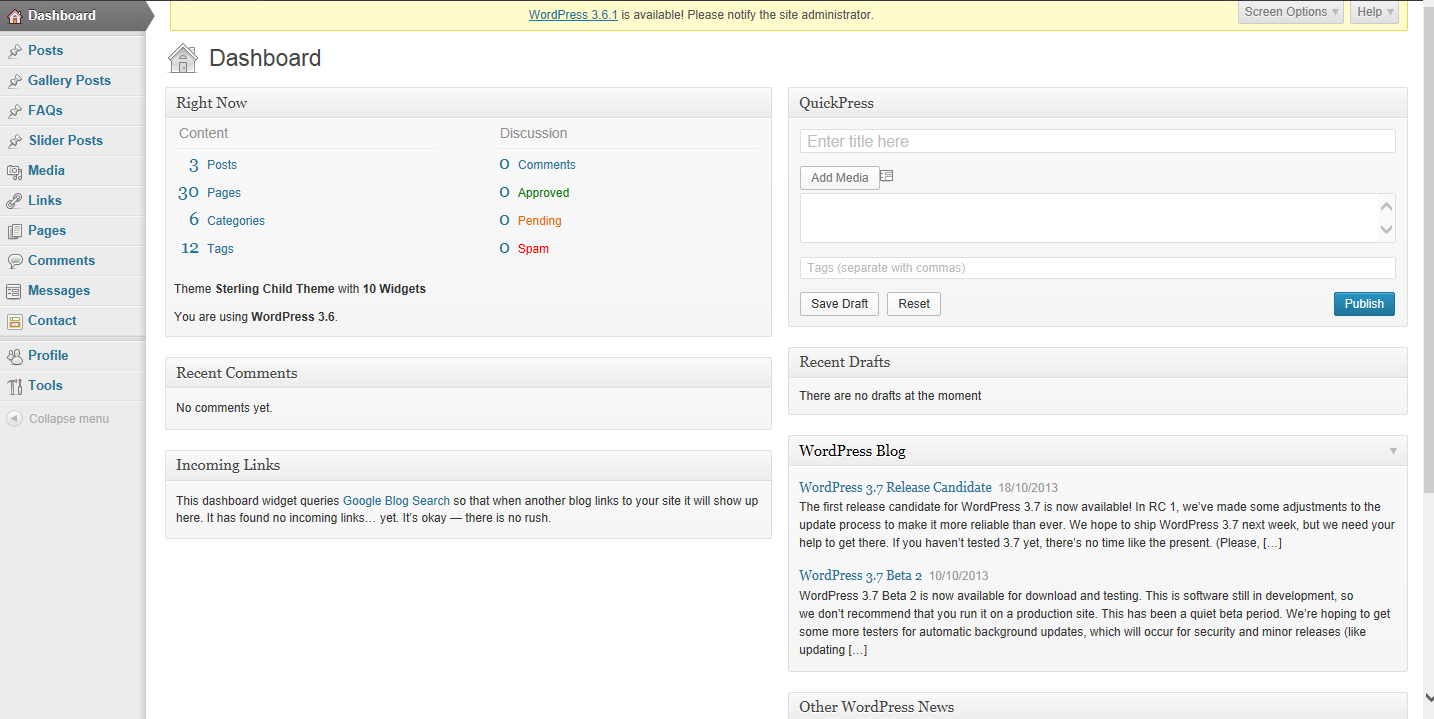The height and width of the screenshot is (719, 1434).
Task: Click the FAQs pushpin icon
Action: (x=14, y=111)
